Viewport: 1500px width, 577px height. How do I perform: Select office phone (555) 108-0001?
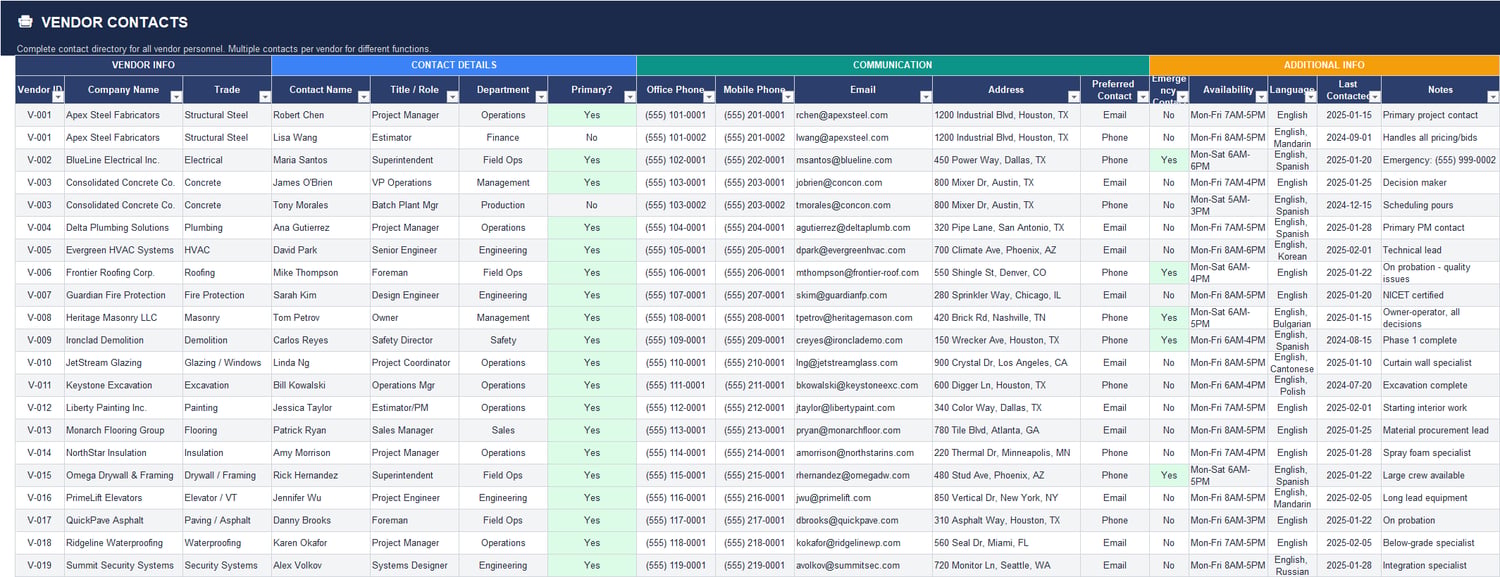tap(676, 318)
